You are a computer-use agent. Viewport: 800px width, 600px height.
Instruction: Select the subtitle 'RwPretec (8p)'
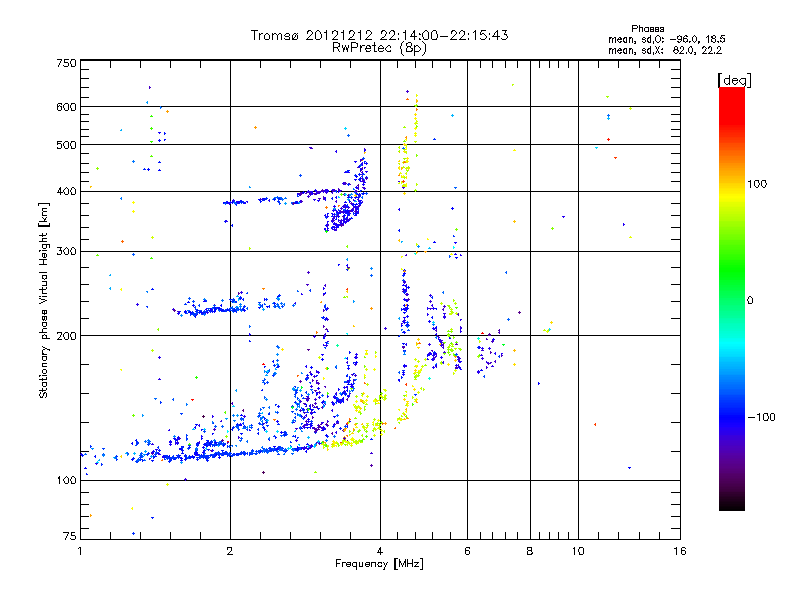(379, 48)
